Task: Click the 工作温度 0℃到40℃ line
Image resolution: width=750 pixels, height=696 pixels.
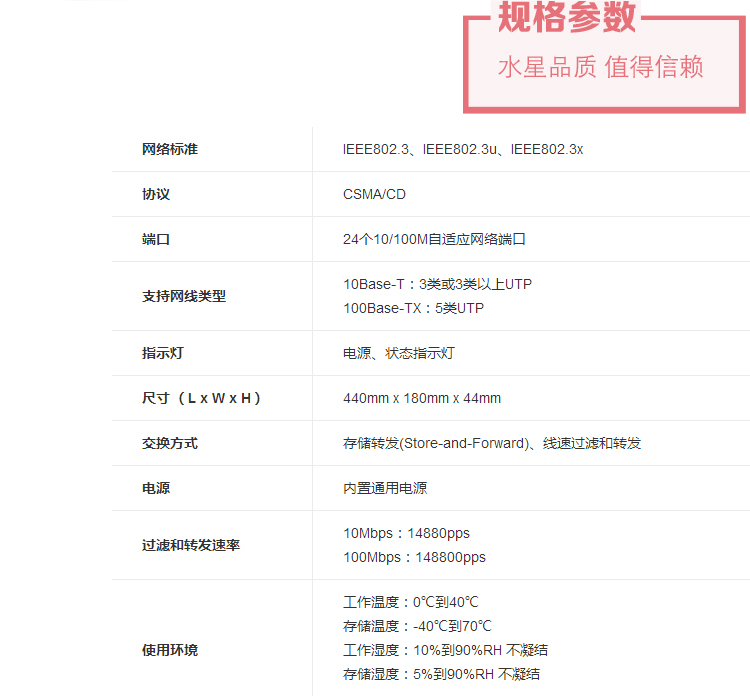Action: 410,602
